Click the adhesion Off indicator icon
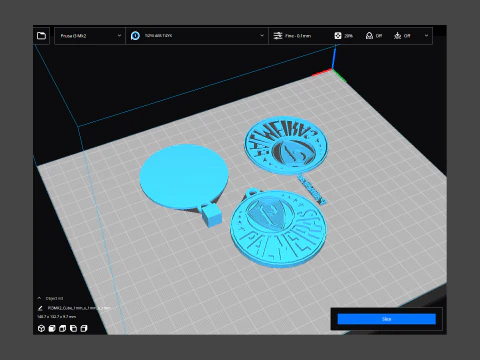The width and height of the screenshot is (480, 360). click(397, 36)
